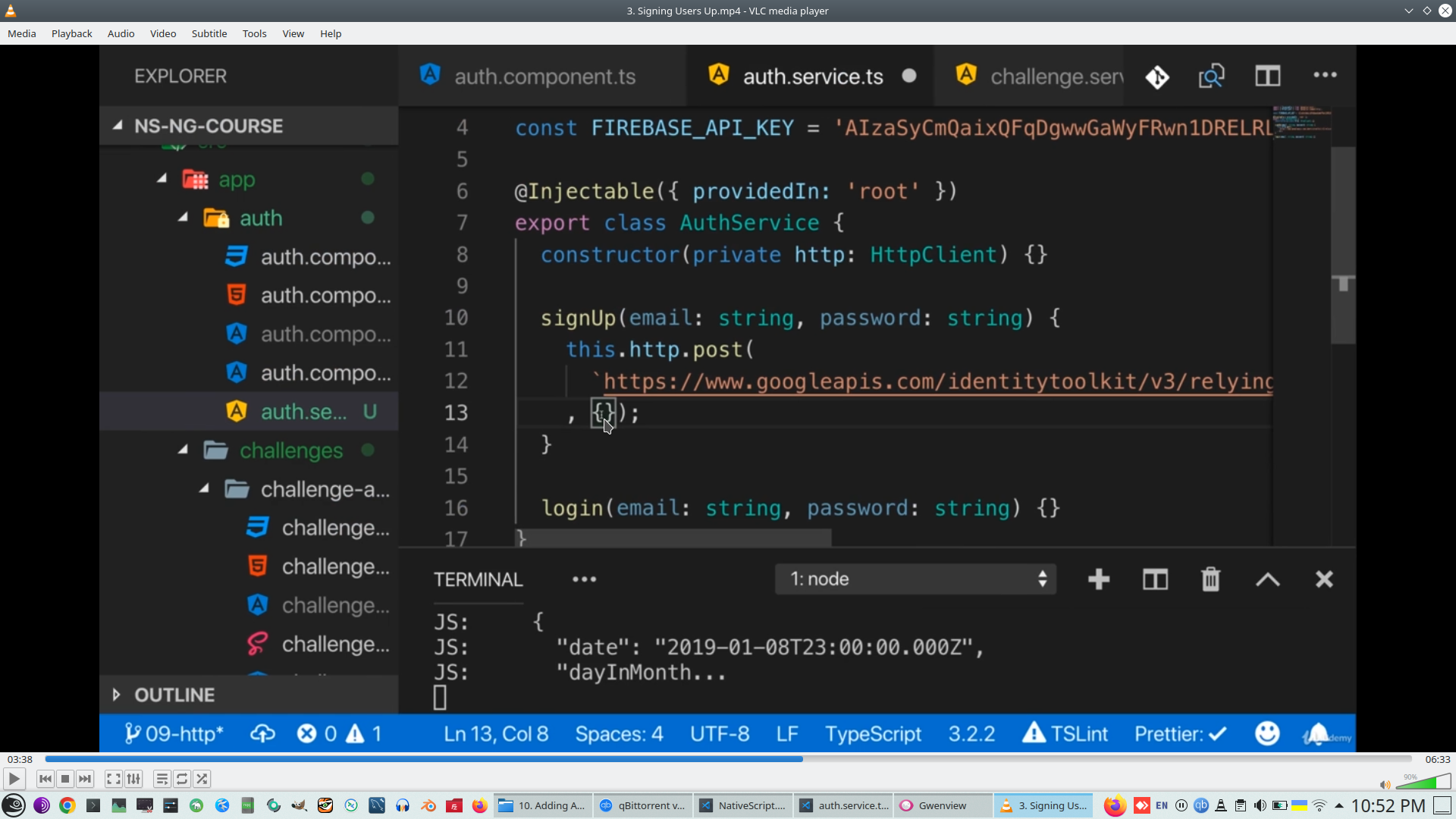Stop video playback
The height and width of the screenshot is (819, 1456).
[65, 779]
